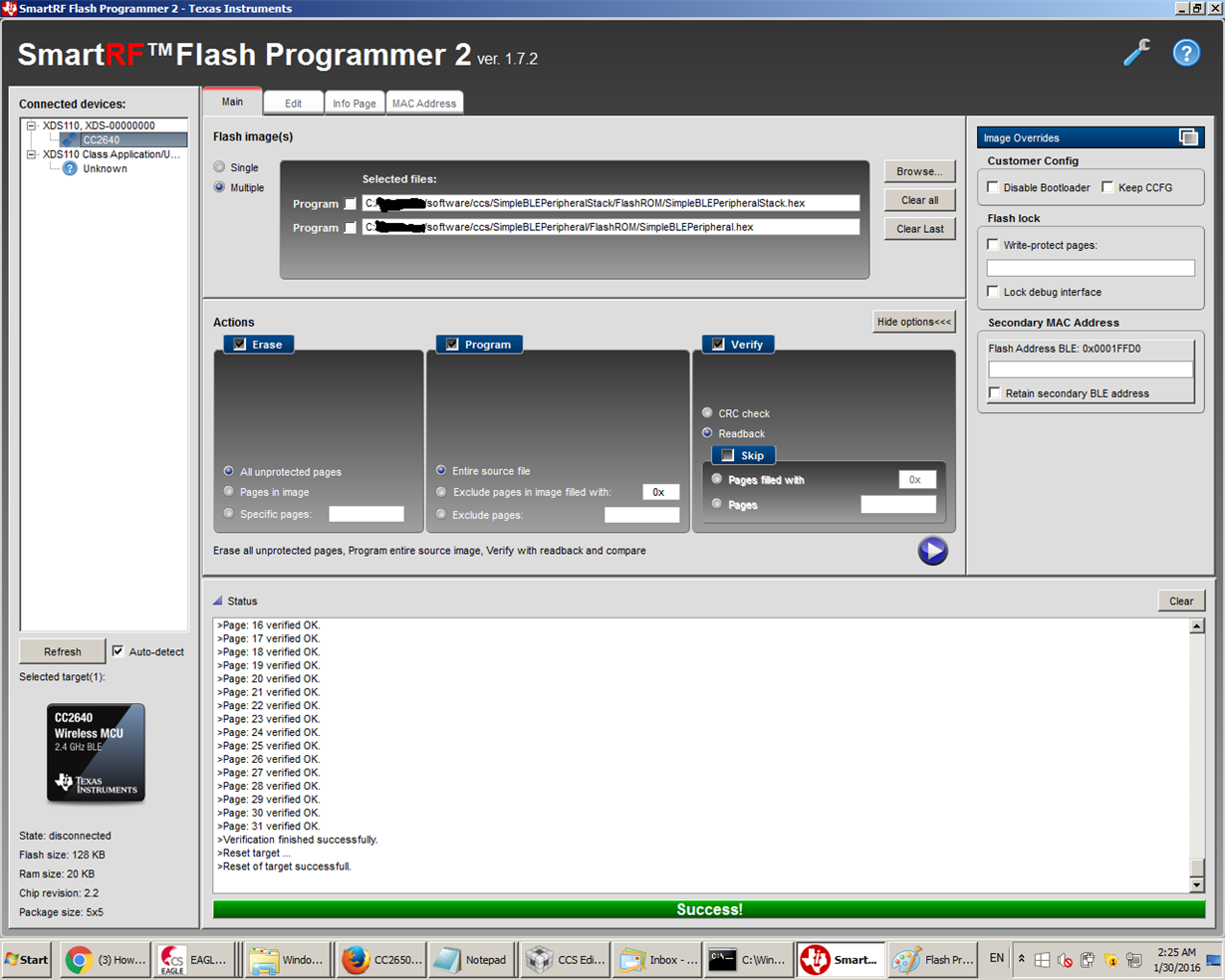Screen dimensions: 1225x980
Task: Tick Program checkbox for SimpleBLEPeripheral.hex
Action: (x=350, y=227)
